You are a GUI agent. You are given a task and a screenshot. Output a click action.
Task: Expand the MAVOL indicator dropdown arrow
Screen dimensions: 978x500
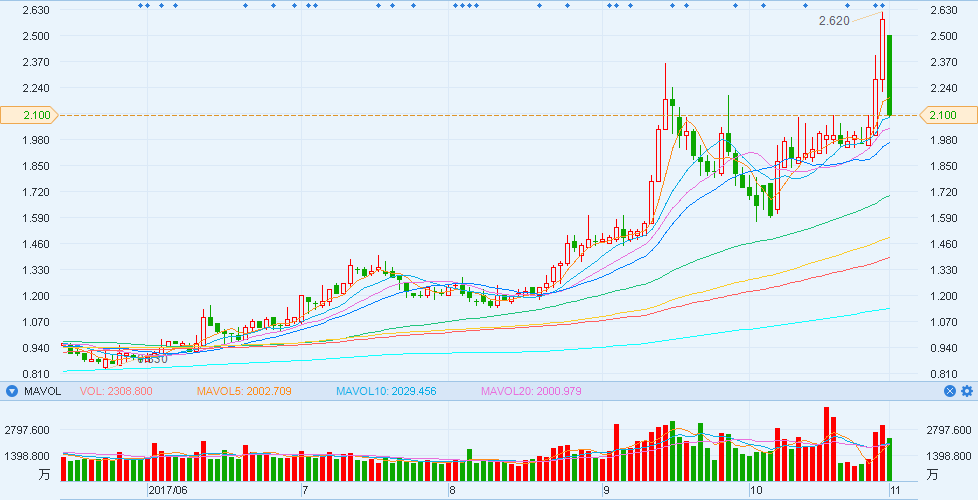(12, 392)
